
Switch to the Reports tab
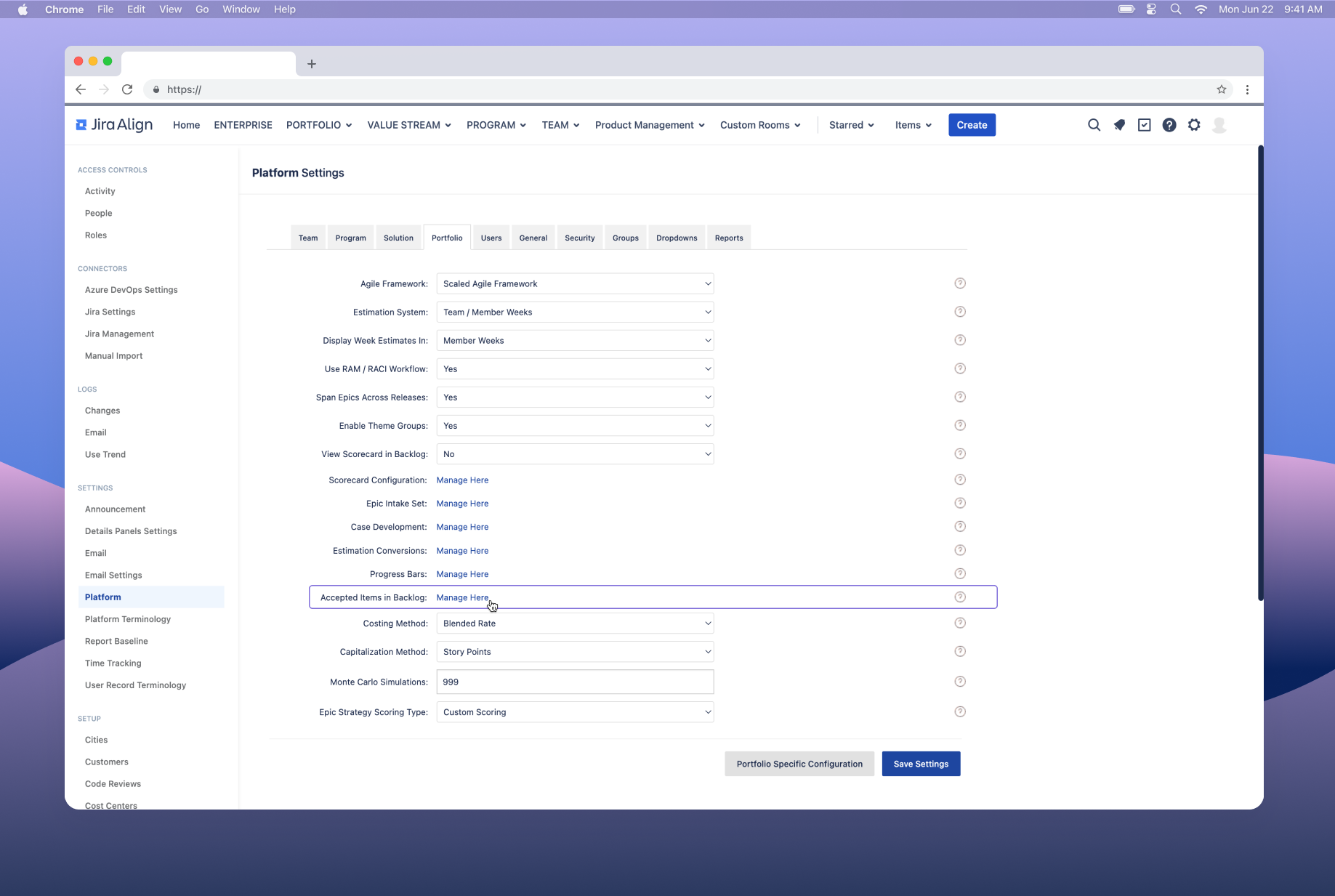click(x=729, y=238)
